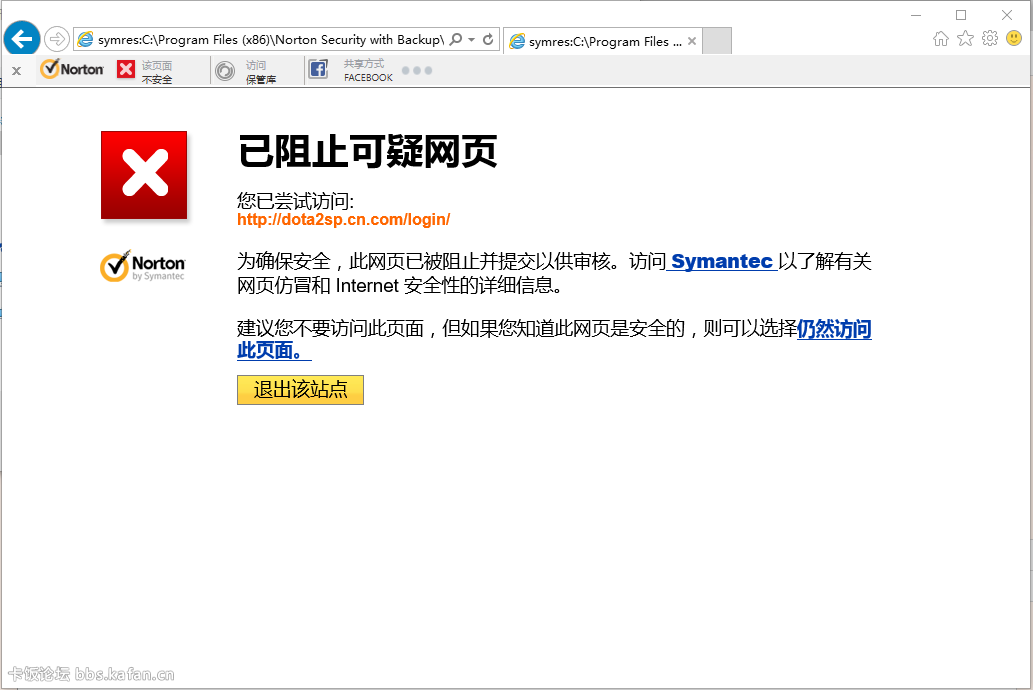
Task: Open 访问 保管库 toolbar item
Action: (x=260, y=72)
